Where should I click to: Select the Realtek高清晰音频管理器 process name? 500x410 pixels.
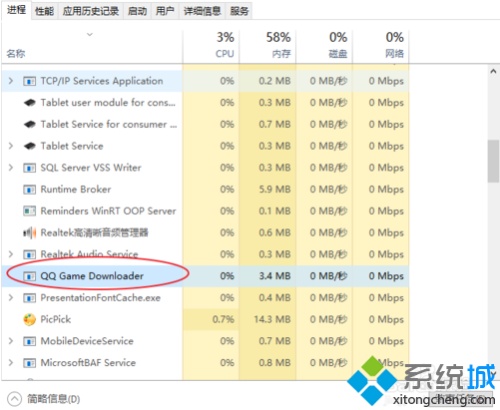[x=94, y=233]
